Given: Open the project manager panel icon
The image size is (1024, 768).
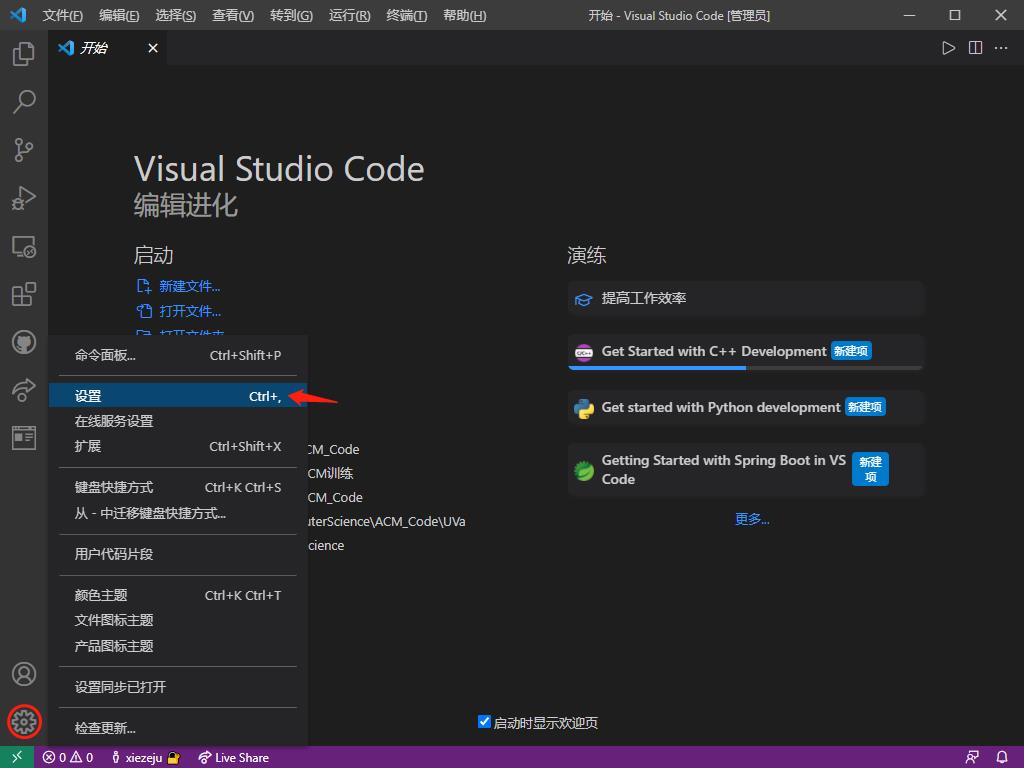Looking at the screenshot, I should coord(24,438).
